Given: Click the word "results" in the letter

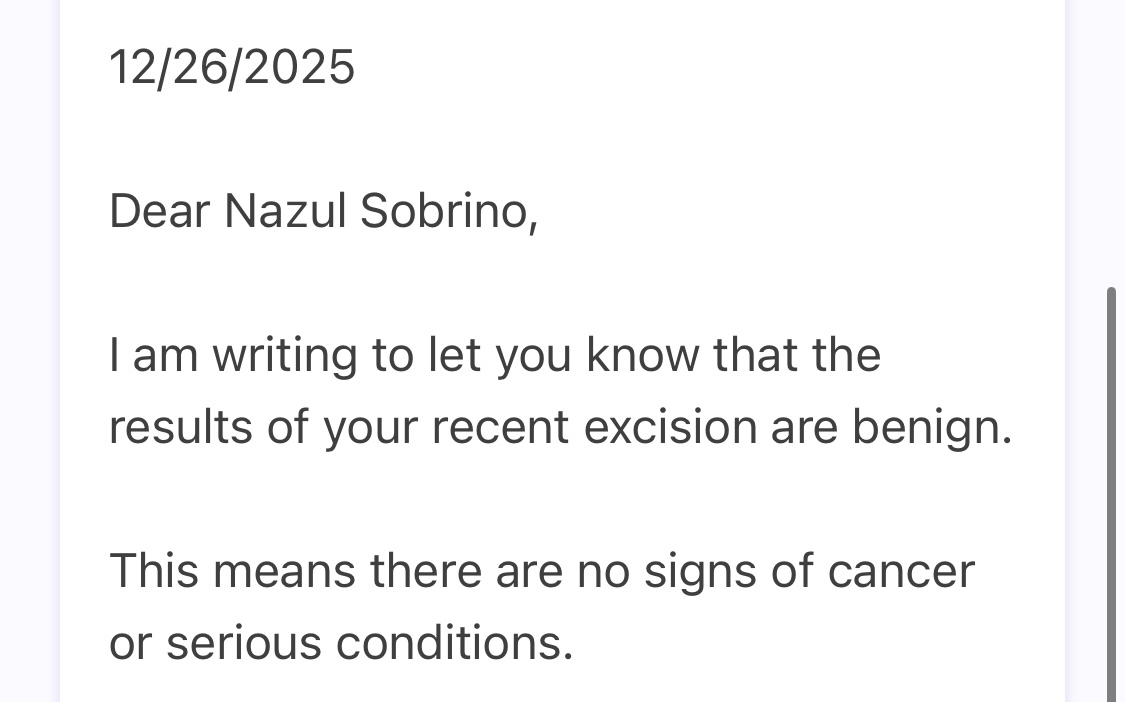Looking at the screenshot, I should coord(180,427).
